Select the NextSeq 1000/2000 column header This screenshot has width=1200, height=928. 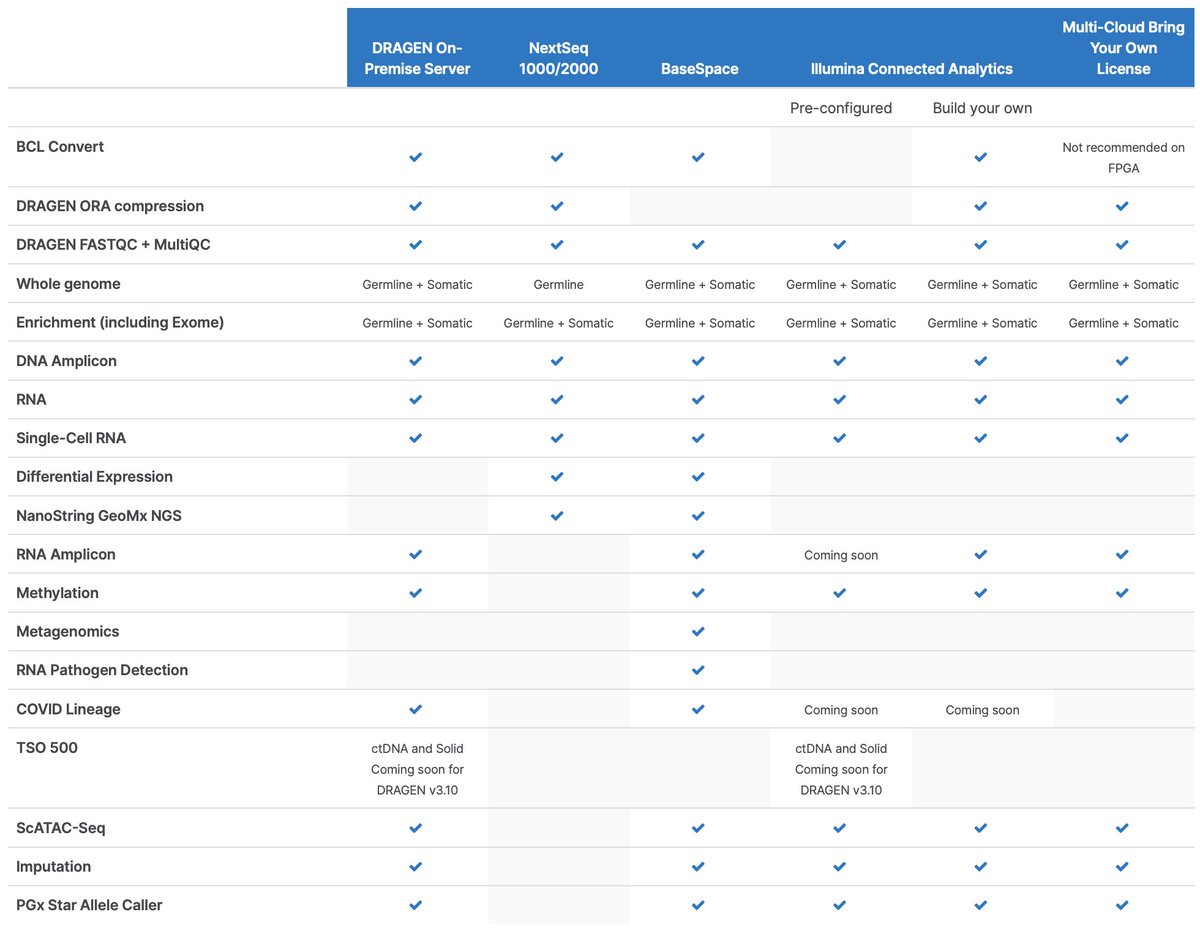point(558,58)
